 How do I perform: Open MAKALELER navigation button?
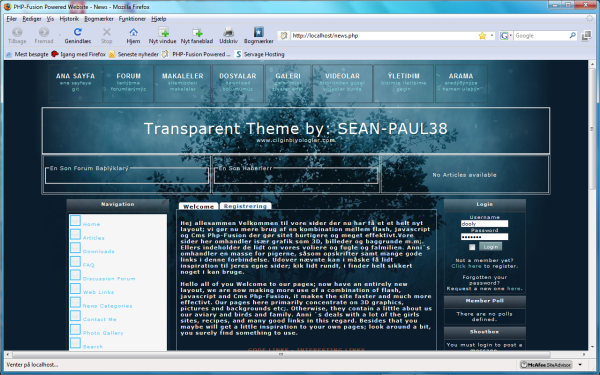183,83
